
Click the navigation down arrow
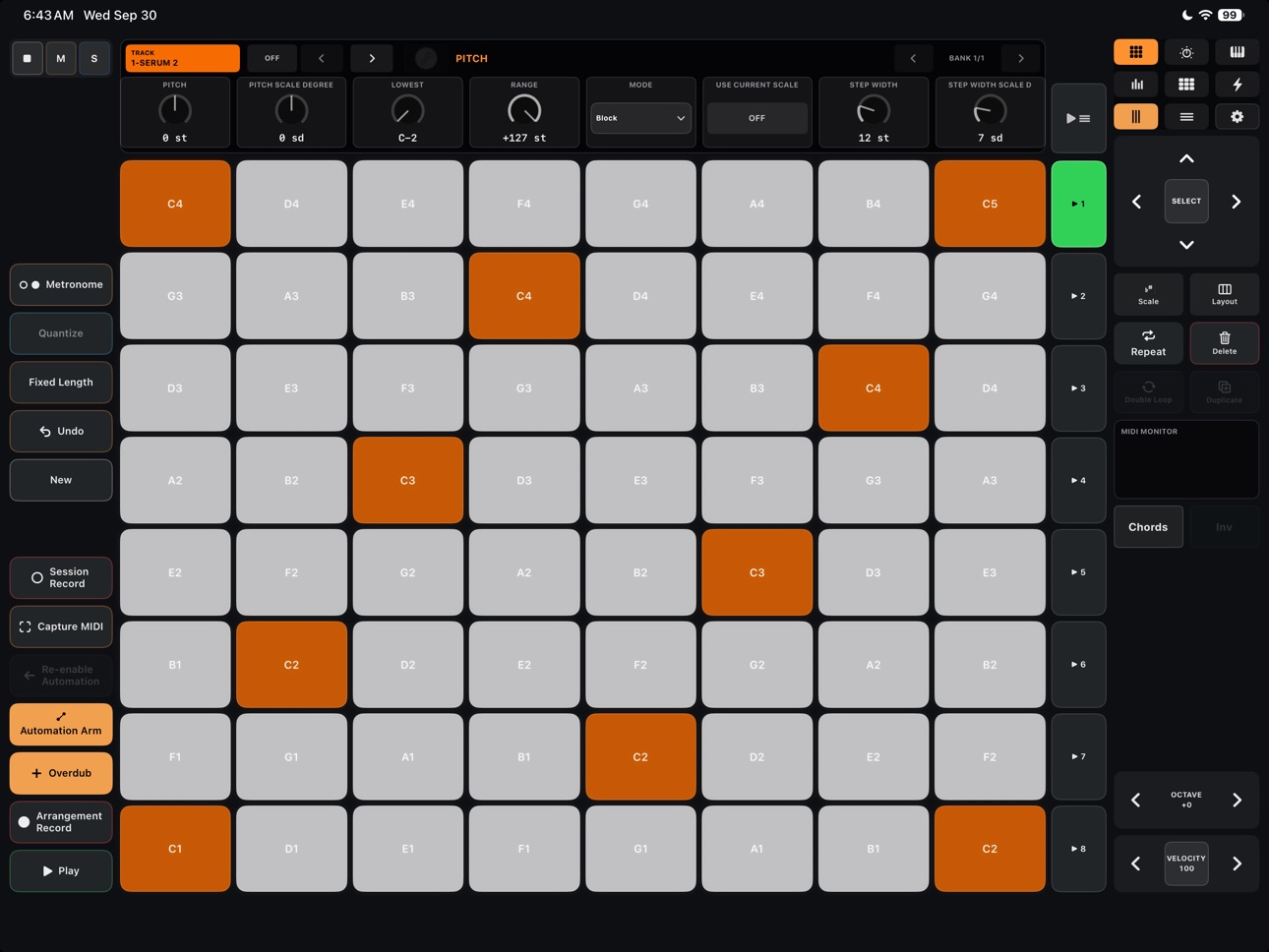point(1186,245)
